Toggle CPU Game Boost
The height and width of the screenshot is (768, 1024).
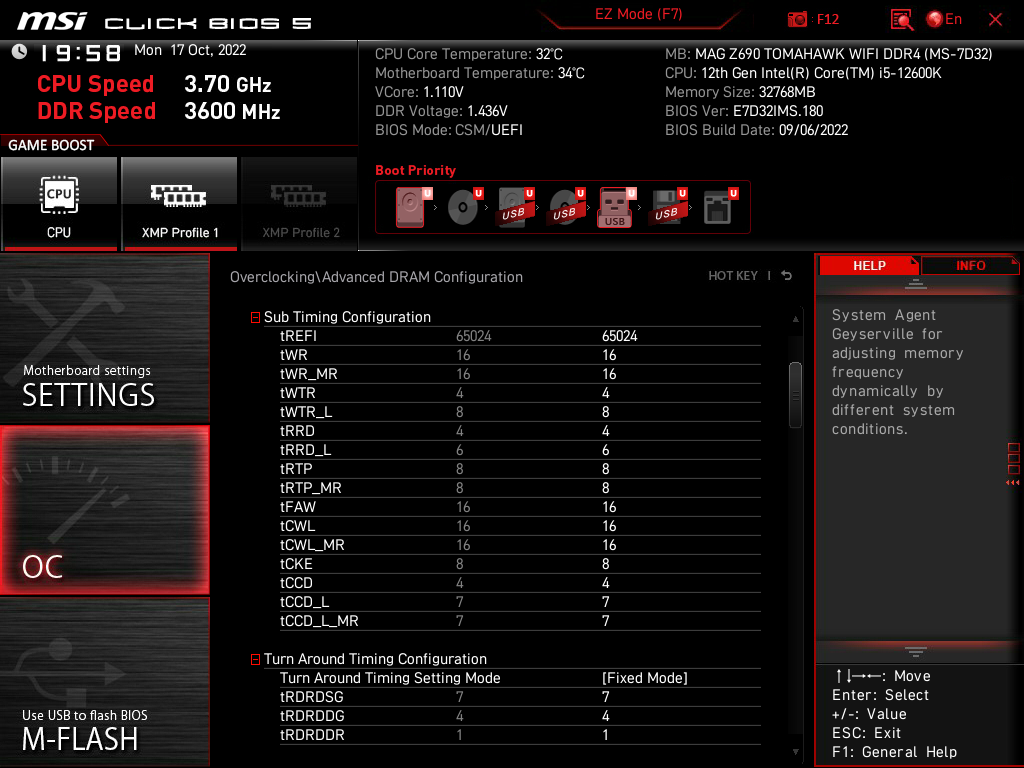59,203
